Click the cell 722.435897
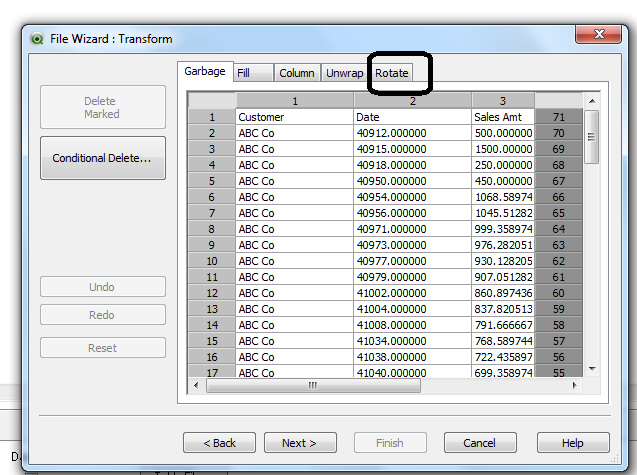The image size is (637, 475). 503,357
